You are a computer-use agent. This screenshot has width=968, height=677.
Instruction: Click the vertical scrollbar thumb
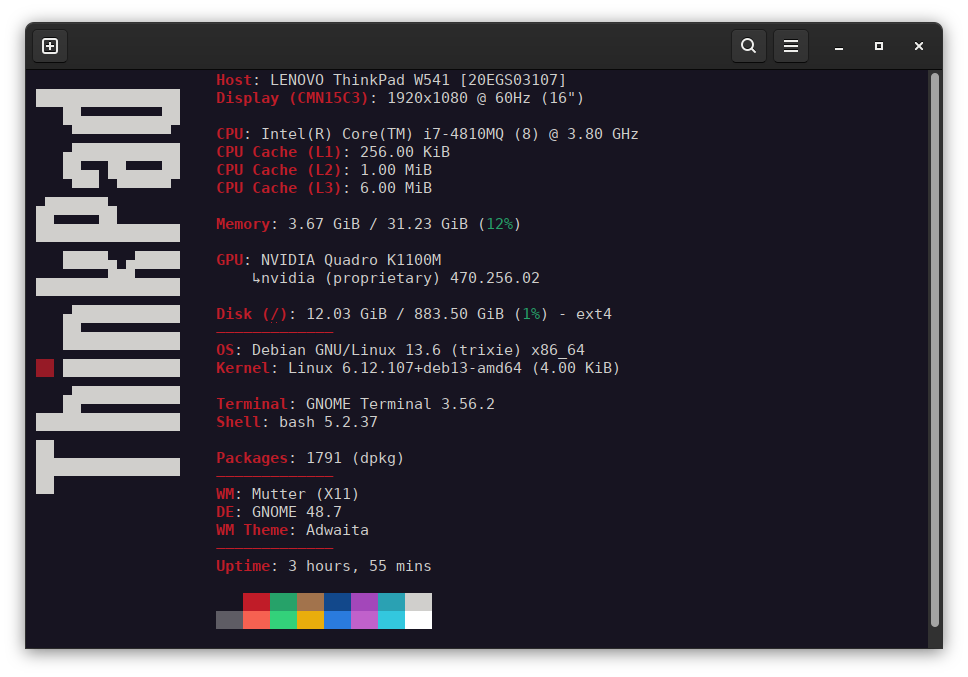pos(935,350)
